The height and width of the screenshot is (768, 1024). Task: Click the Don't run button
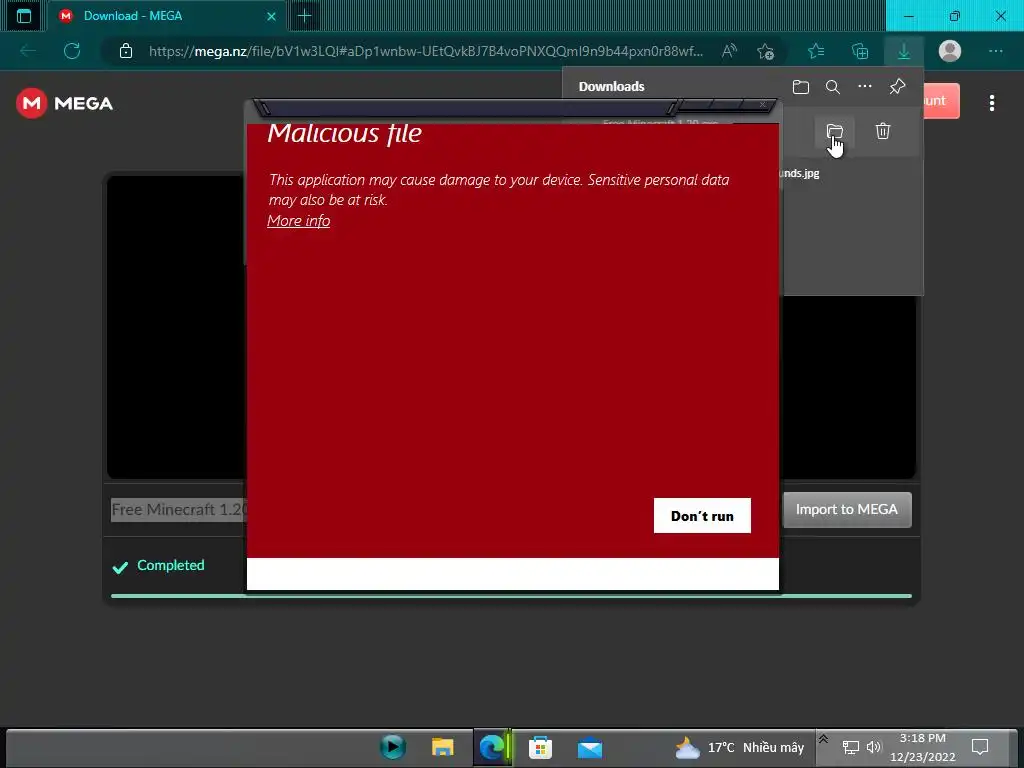click(702, 516)
